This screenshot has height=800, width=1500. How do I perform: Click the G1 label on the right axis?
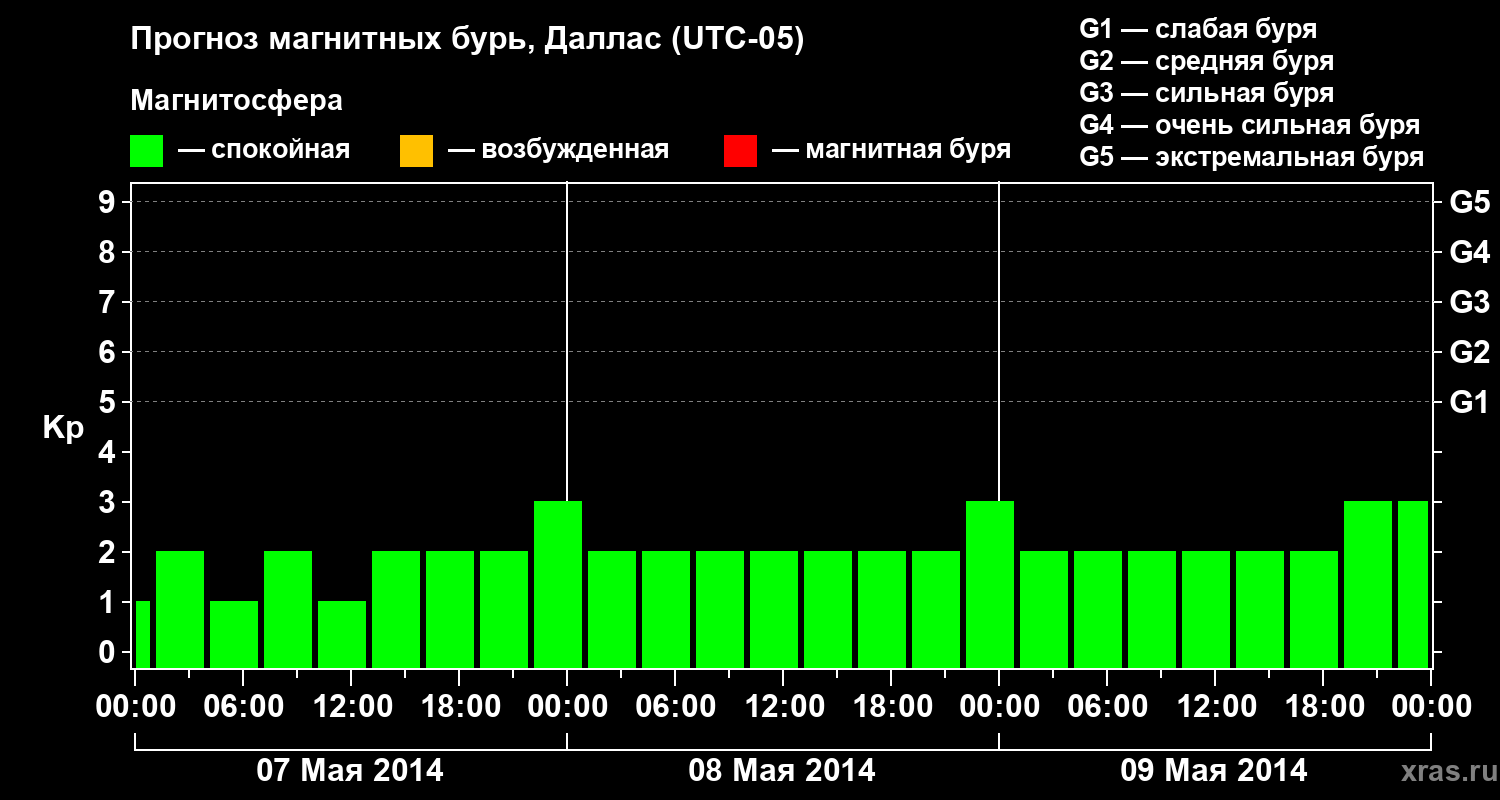[1469, 402]
